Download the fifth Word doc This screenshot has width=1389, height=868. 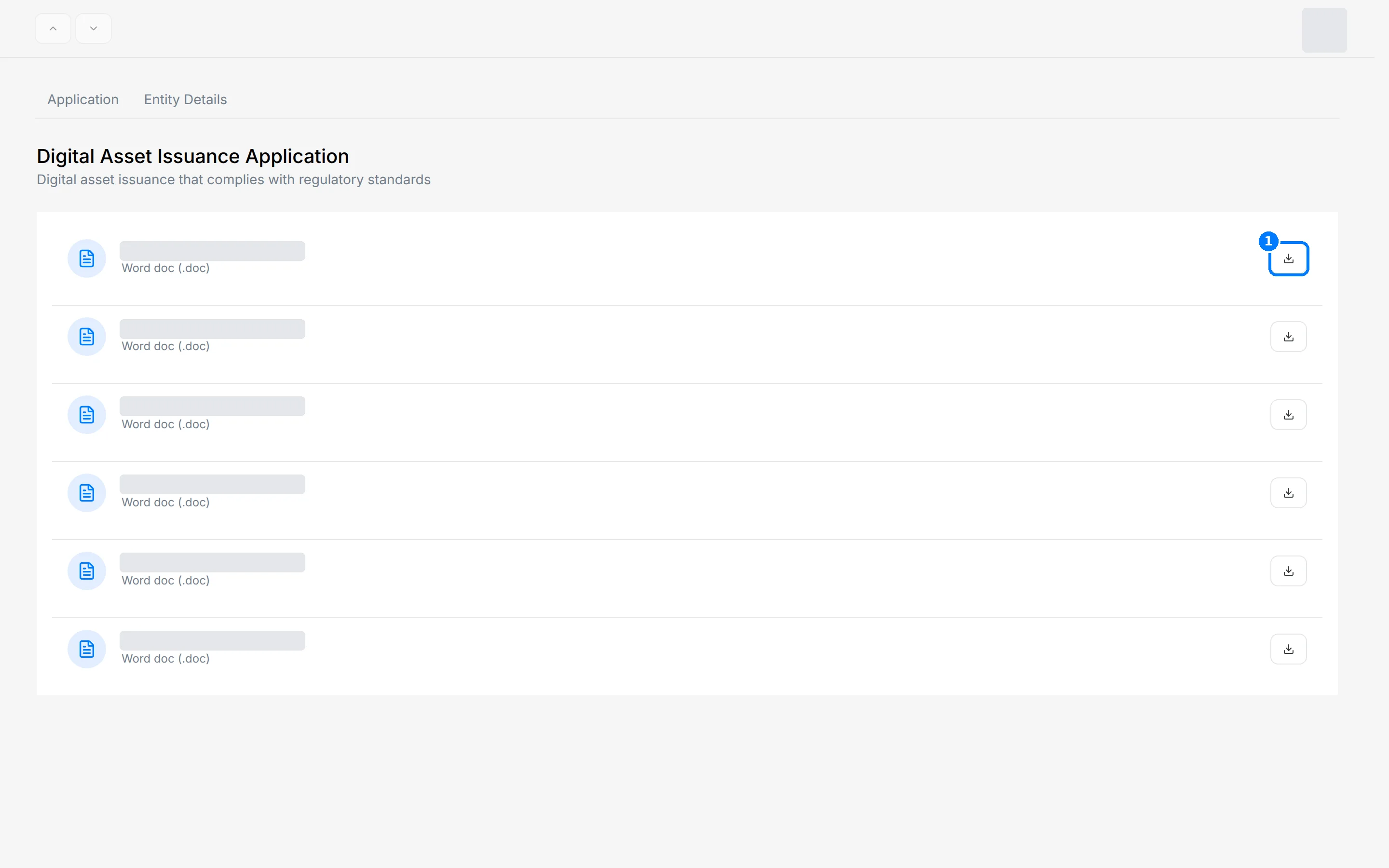pyautogui.click(x=1288, y=570)
